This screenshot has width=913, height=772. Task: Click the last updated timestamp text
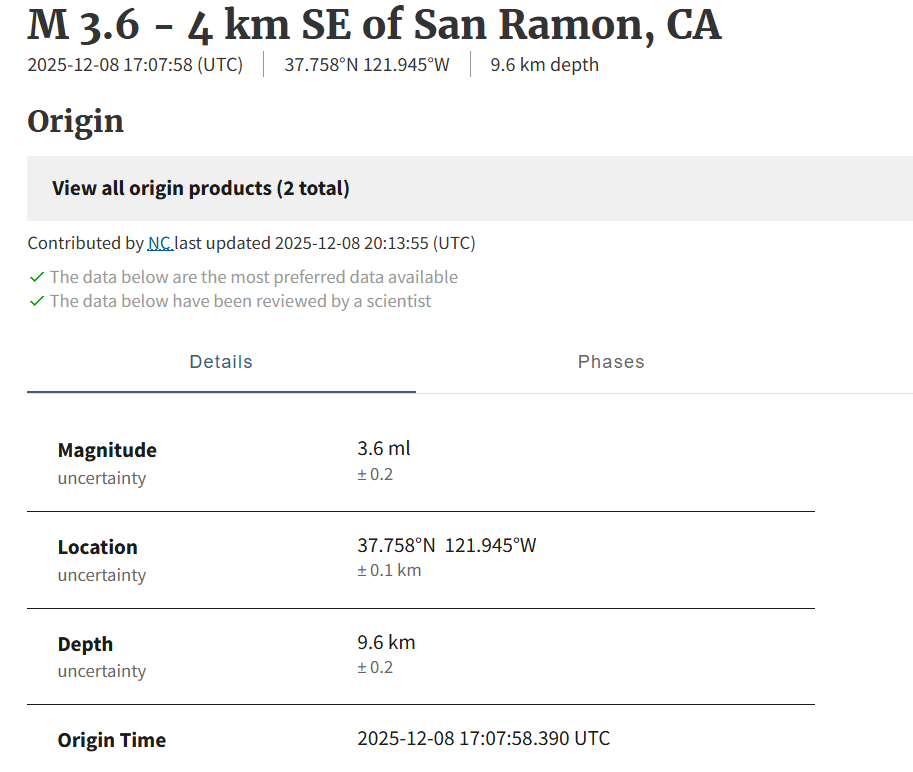[x=375, y=243]
